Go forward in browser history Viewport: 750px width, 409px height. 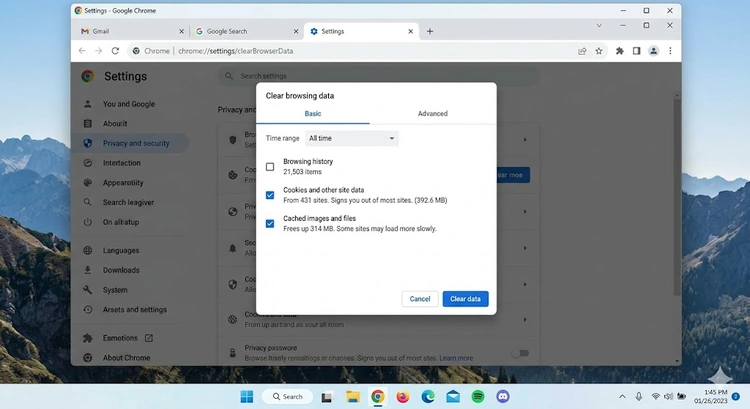click(x=99, y=51)
